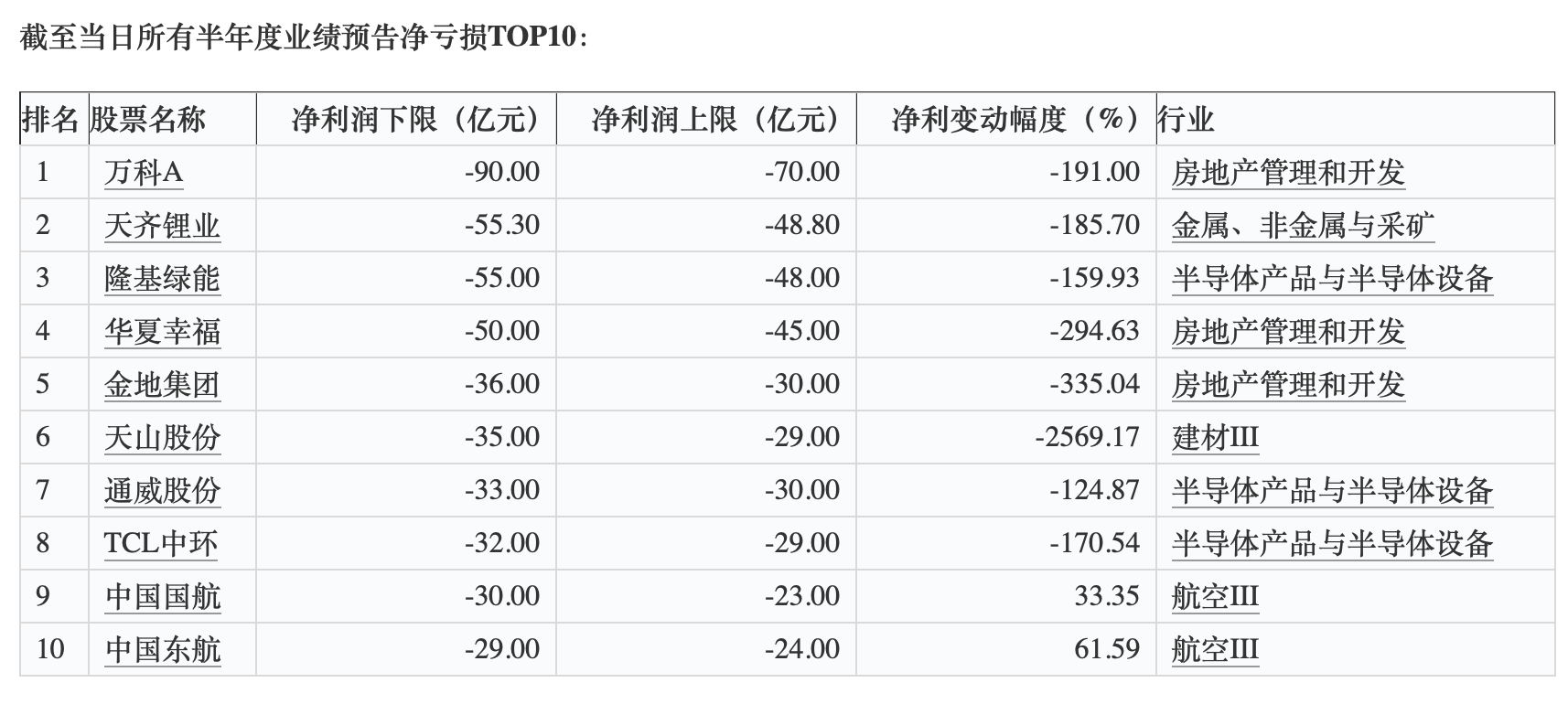Viewport: 1568px width, 704px height.
Task: Open the 天齐锂业 stock link
Action: point(163,225)
